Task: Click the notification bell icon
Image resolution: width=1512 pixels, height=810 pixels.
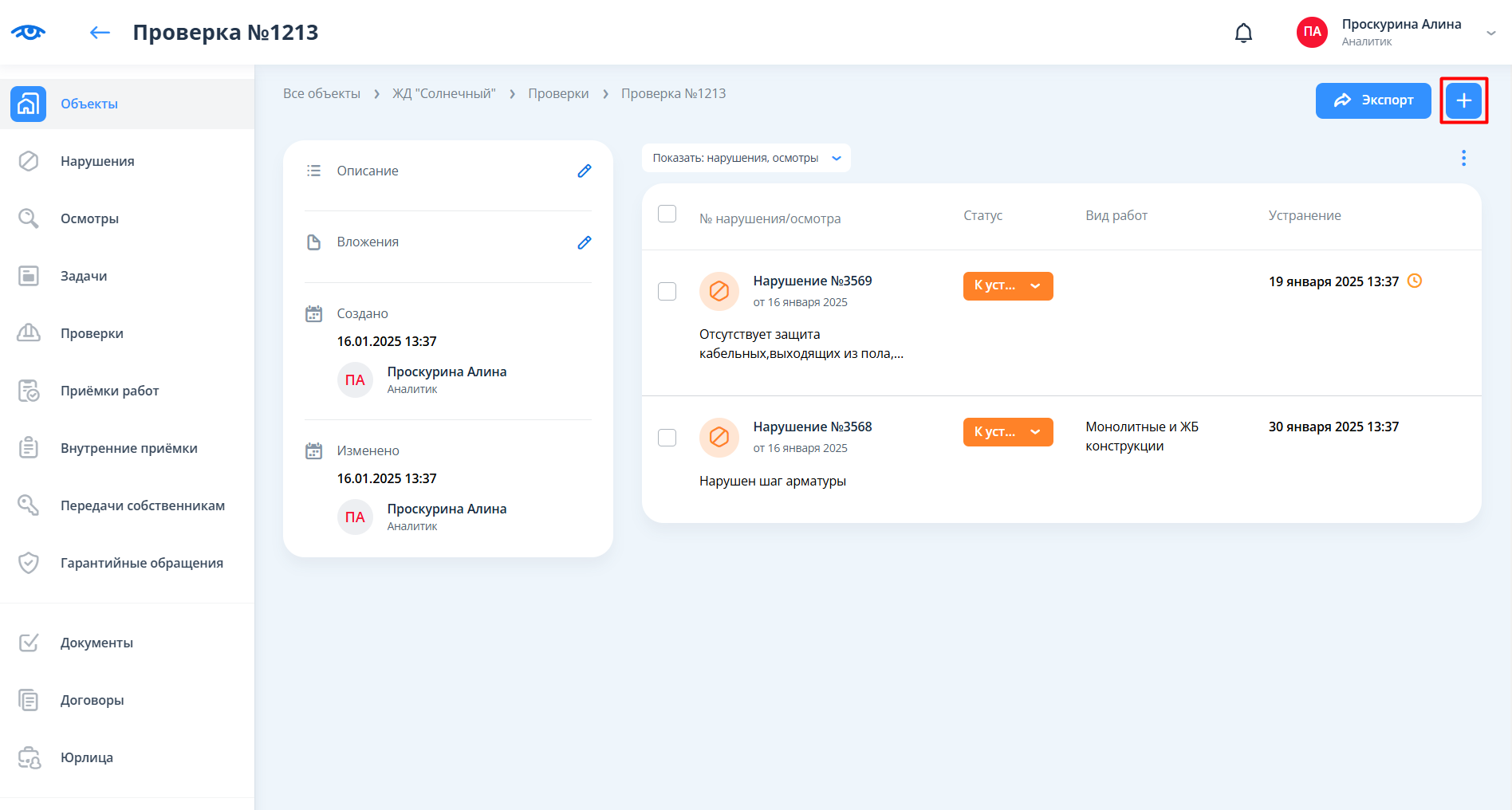Action: click(1243, 33)
